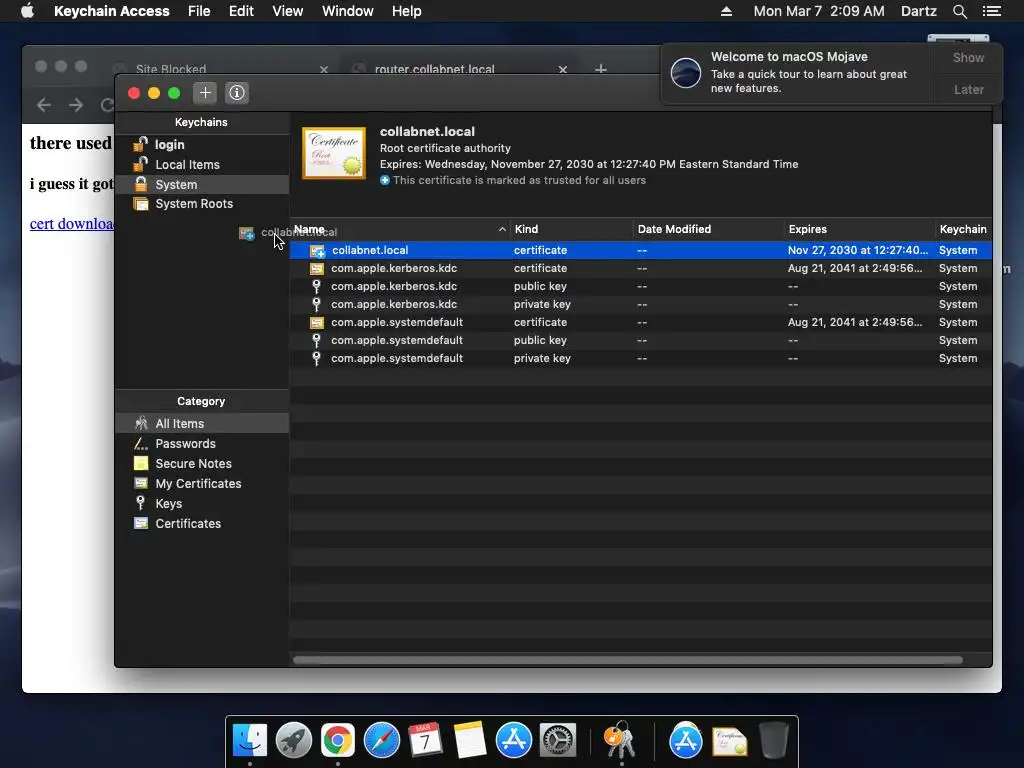Sort by the Kind column header

coord(571,229)
